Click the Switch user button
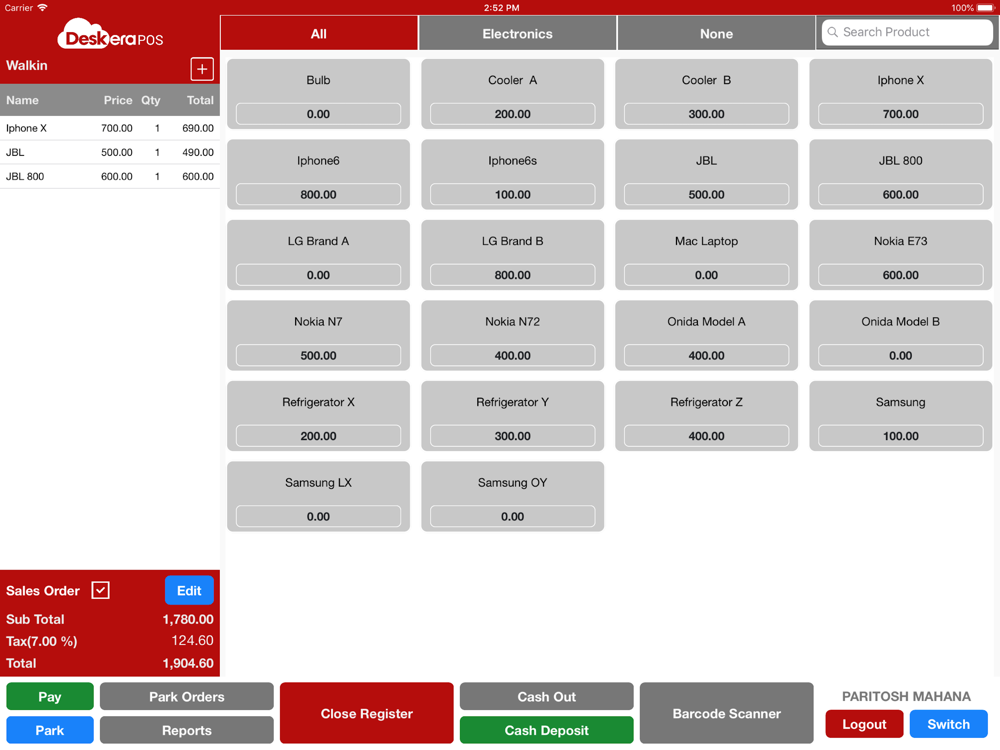This screenshot has width=1000, height=750. [x=948, y=724]
